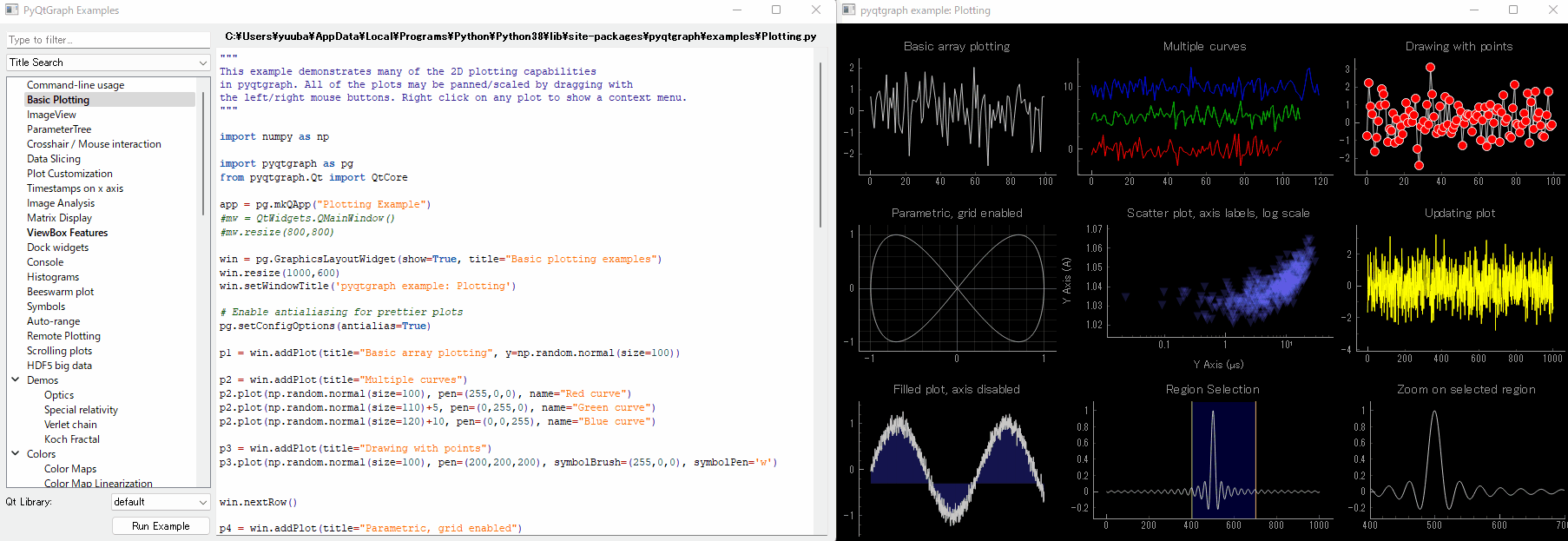1568x541 pixels.
Task: Maximize the PyQtGraph Examples window
Action: [776, 10]
